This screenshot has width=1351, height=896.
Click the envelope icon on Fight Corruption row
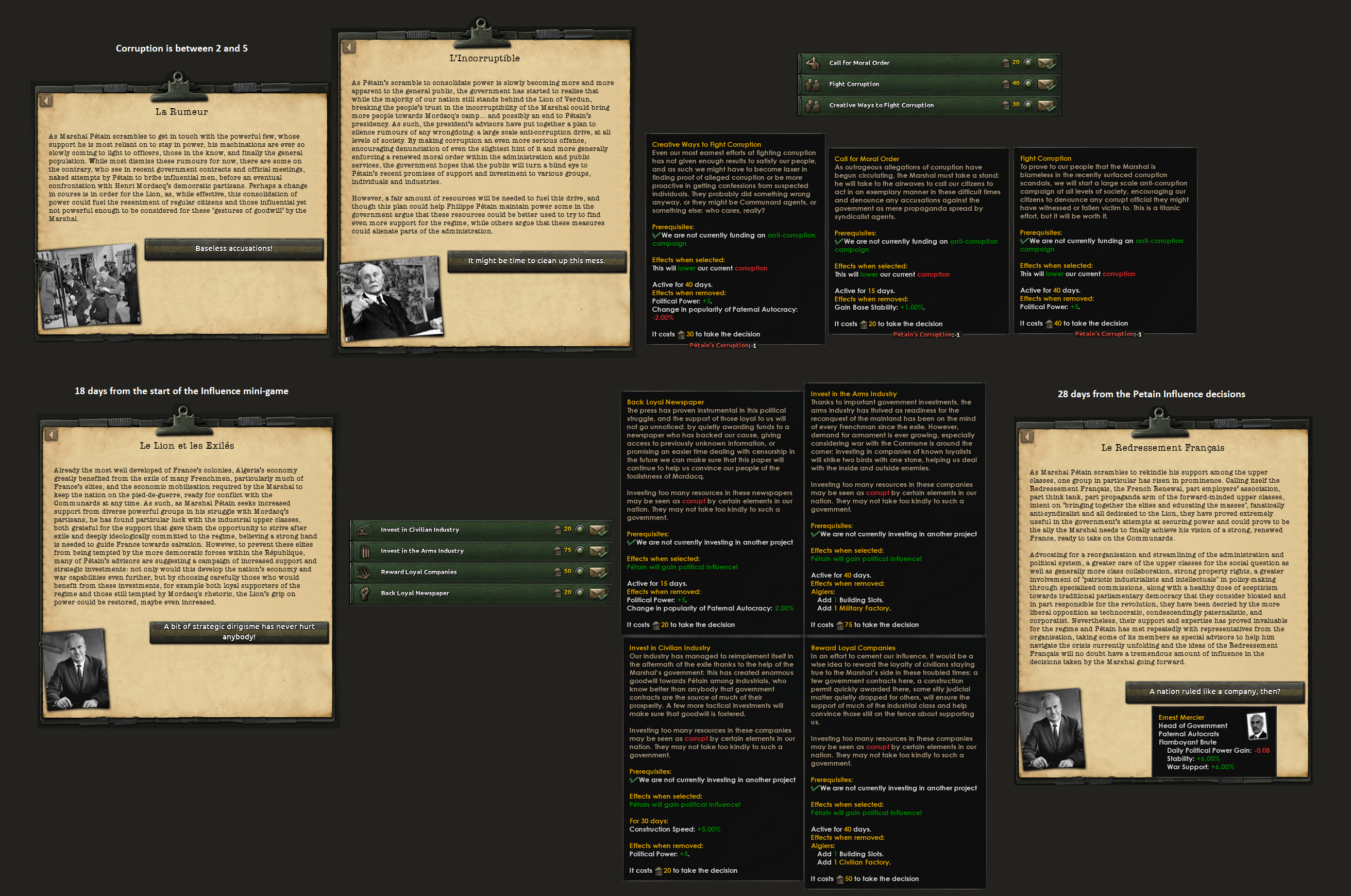point(1046,84)
